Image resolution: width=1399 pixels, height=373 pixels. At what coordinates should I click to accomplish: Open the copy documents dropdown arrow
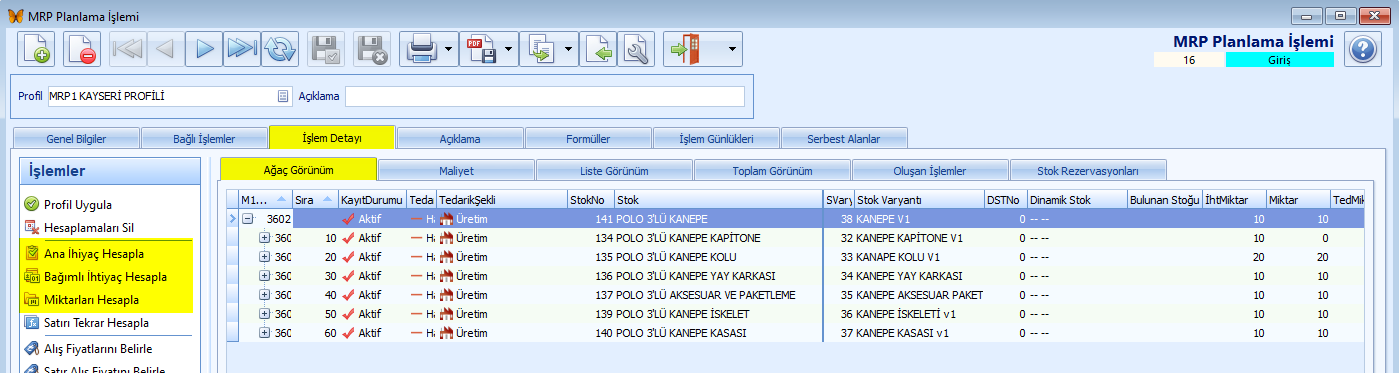568,49
